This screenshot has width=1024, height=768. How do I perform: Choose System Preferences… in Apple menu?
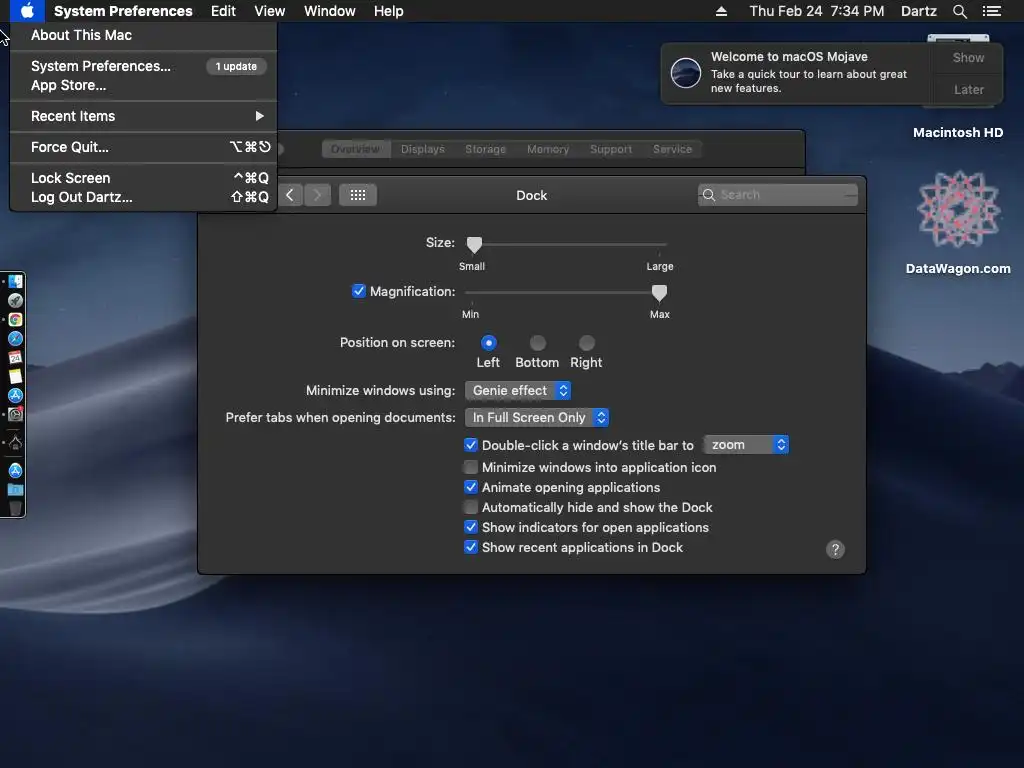pos(144,66)
